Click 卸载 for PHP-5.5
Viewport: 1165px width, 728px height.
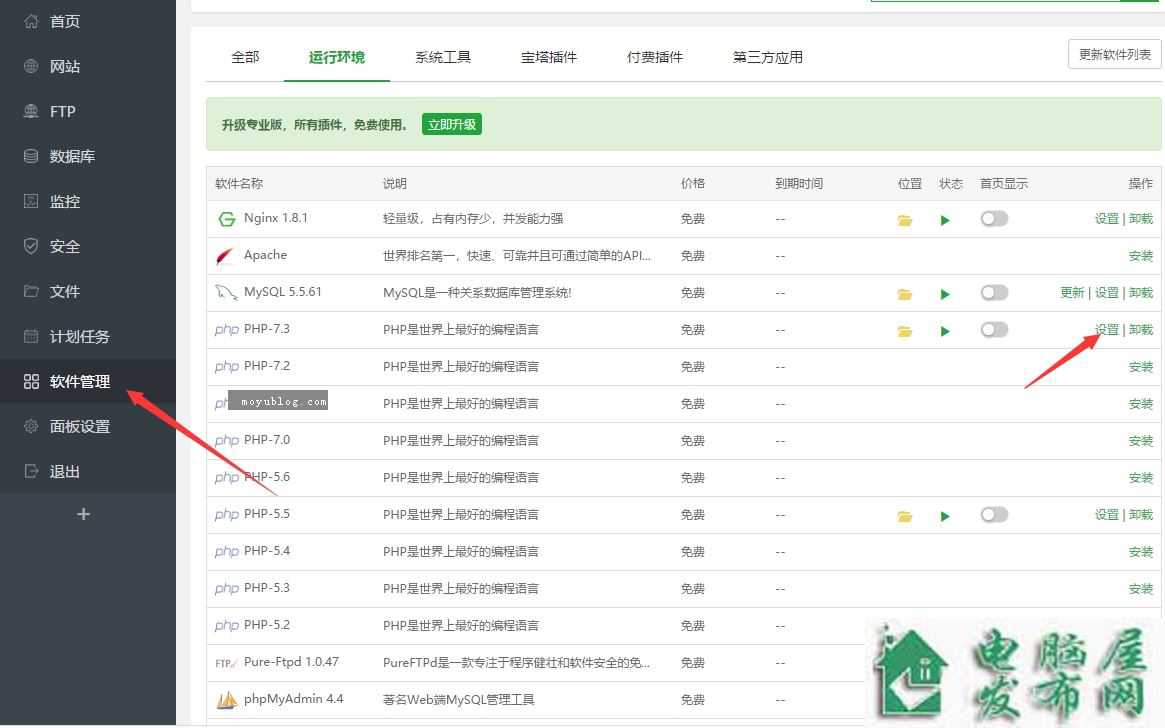[1140, 514]
